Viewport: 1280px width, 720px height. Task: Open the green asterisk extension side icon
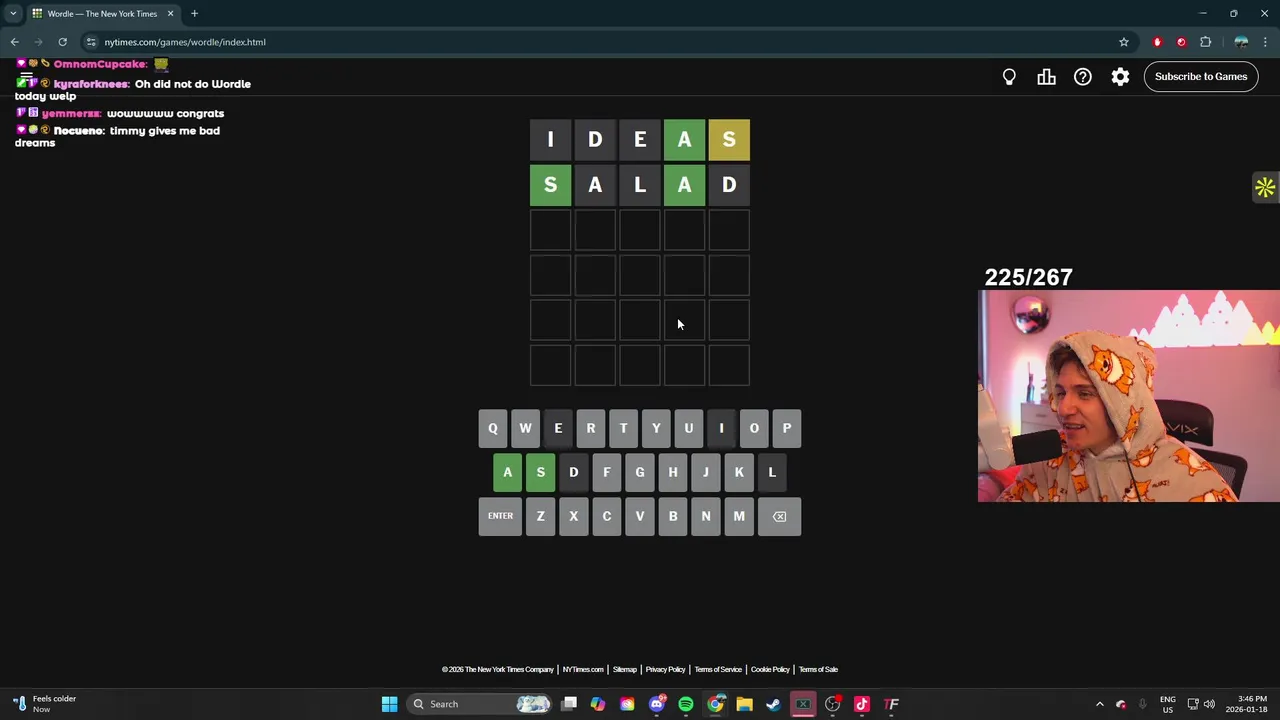pos(1265,187)
